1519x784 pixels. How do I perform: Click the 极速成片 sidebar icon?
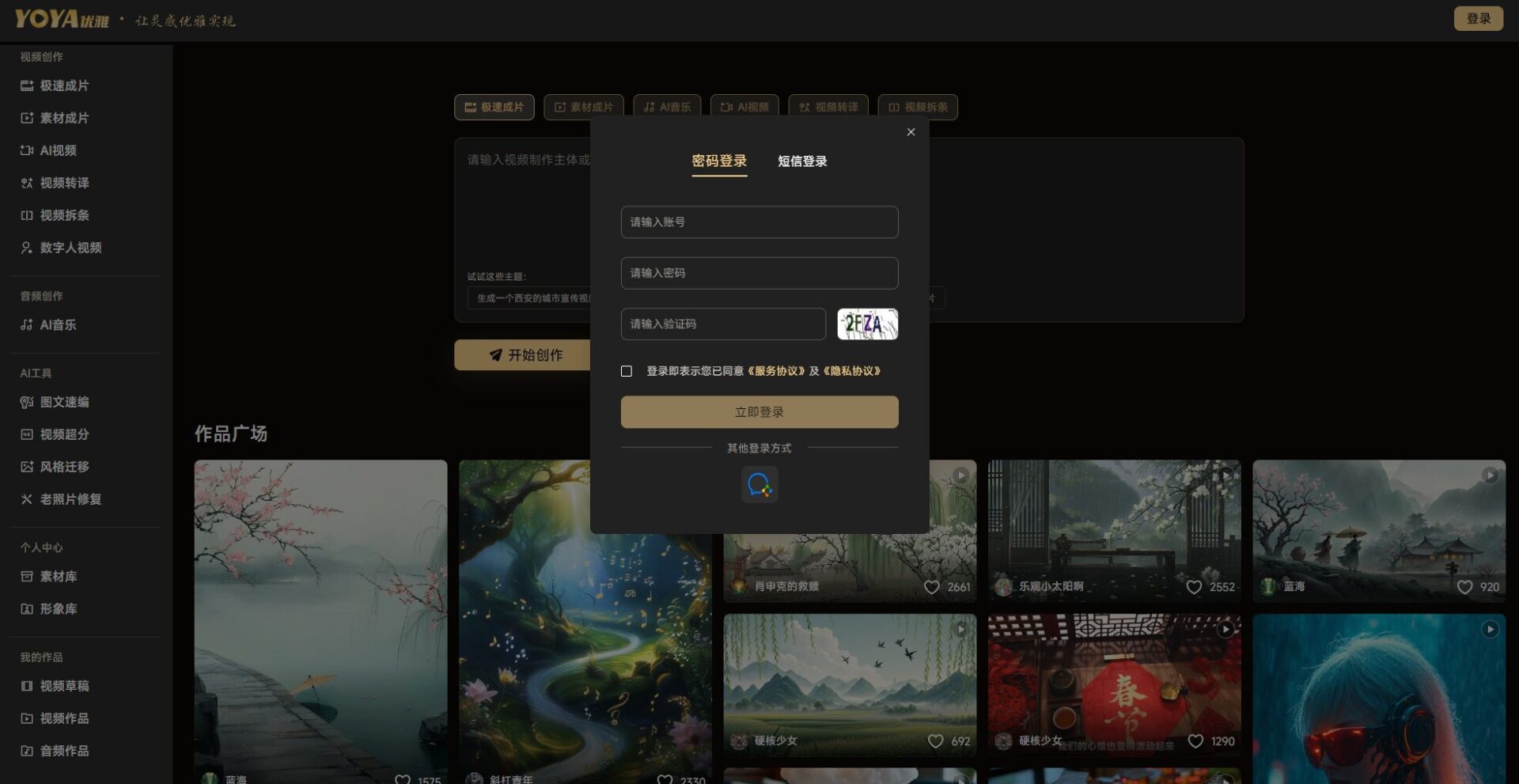tap(27, 85)
